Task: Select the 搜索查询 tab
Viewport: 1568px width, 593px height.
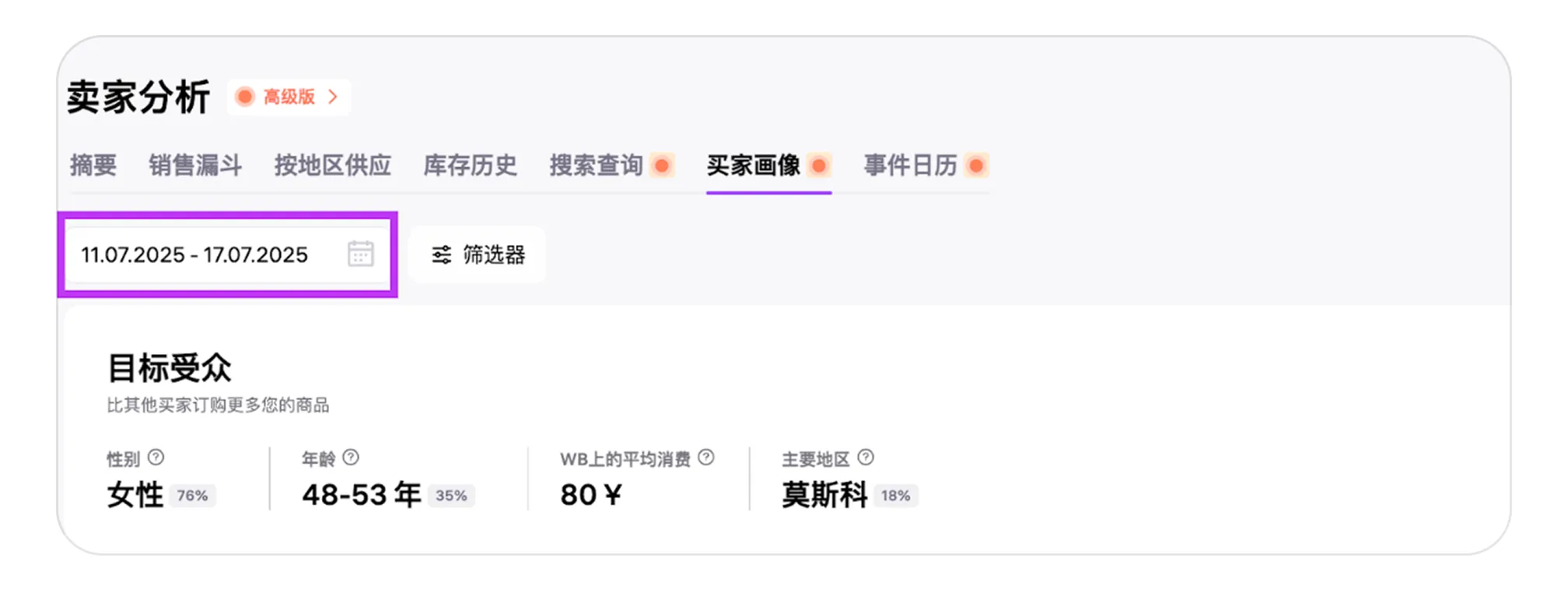Action: [x=596, y=166]
